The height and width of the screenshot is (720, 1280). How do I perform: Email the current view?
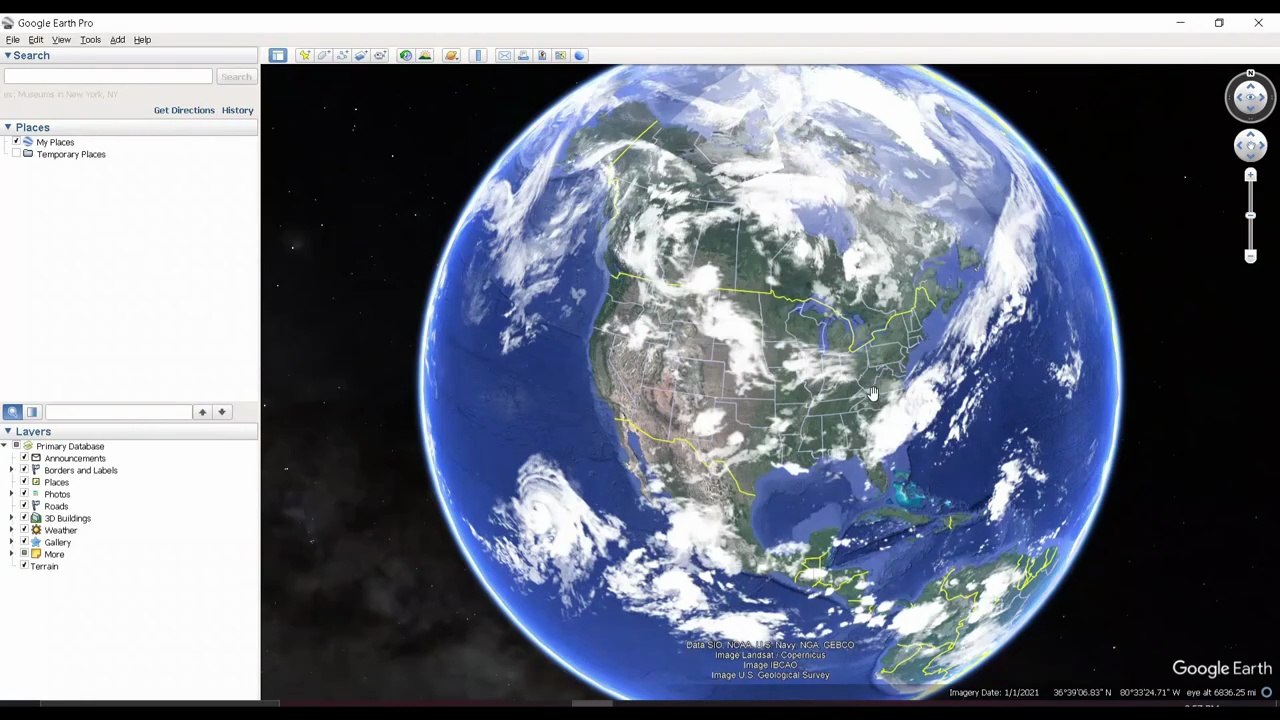504,55
